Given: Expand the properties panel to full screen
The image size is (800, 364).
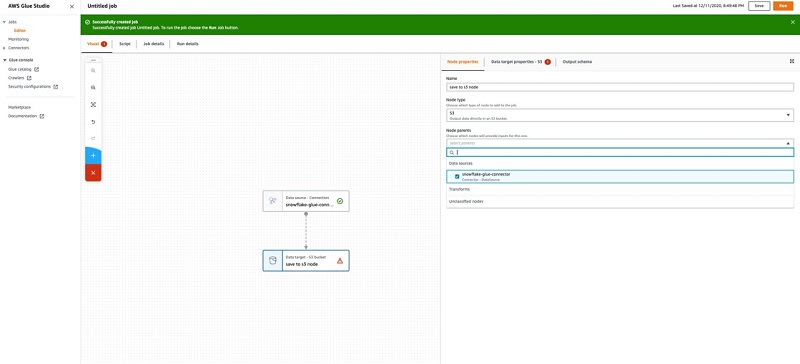Looking at the screenshot, I should click(x=792, y=61).
